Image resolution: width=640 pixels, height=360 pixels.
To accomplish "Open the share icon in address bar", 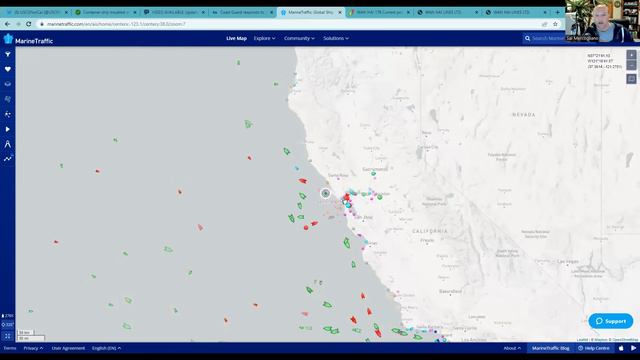I will click(544, 24).
